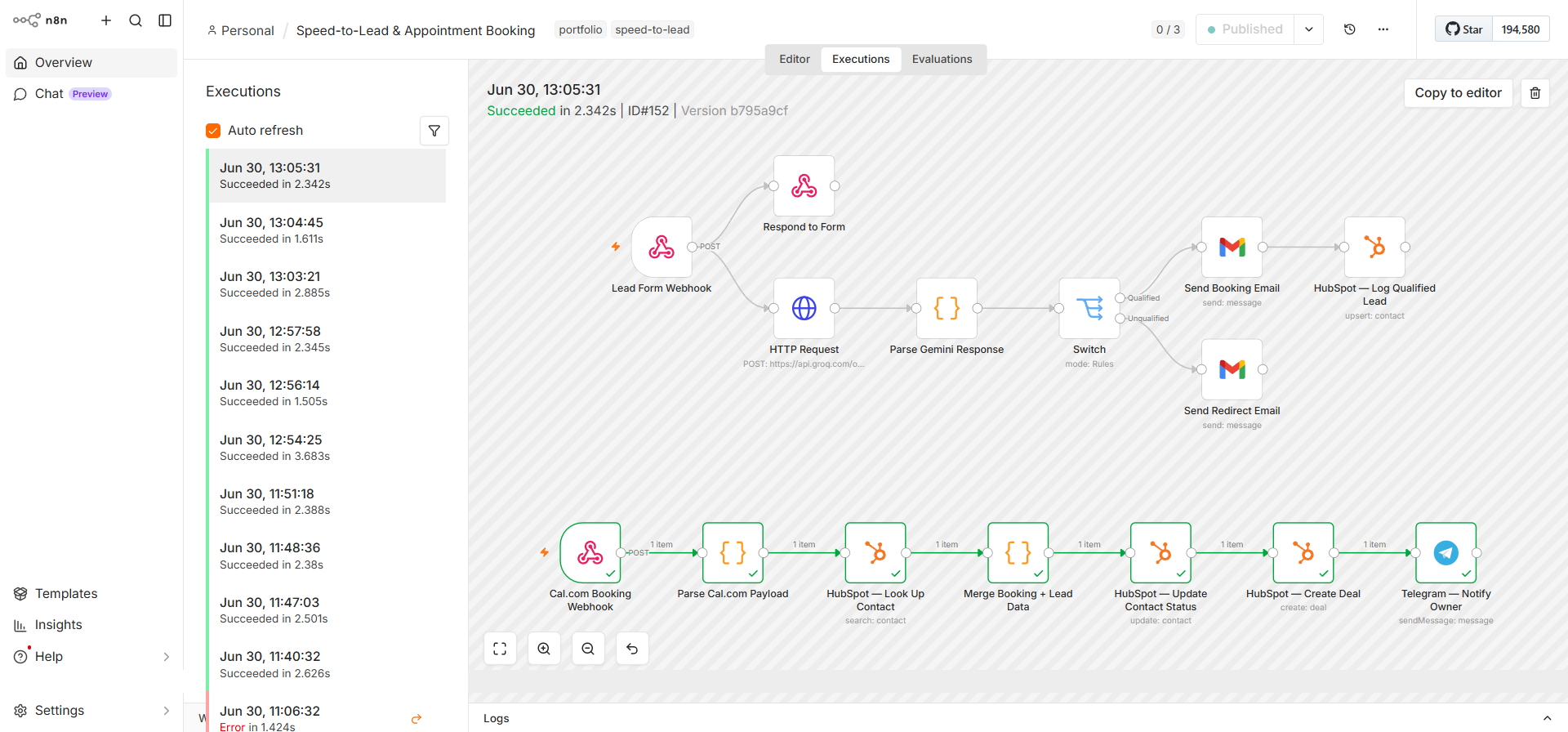The image size is (1568, 732).
Task: Click the speed-to-lead tag
Action: tap(653, 29)
